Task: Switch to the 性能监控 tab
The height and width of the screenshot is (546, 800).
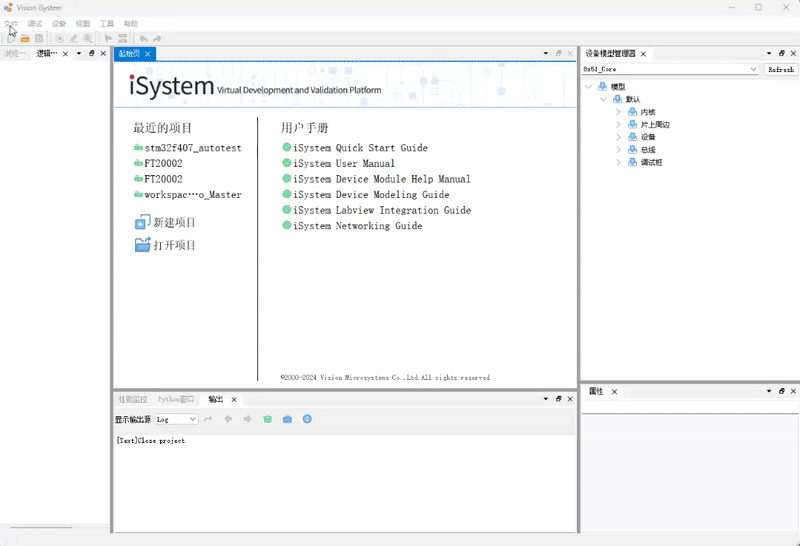Action: pyautogui.click(x=133, y=399)
